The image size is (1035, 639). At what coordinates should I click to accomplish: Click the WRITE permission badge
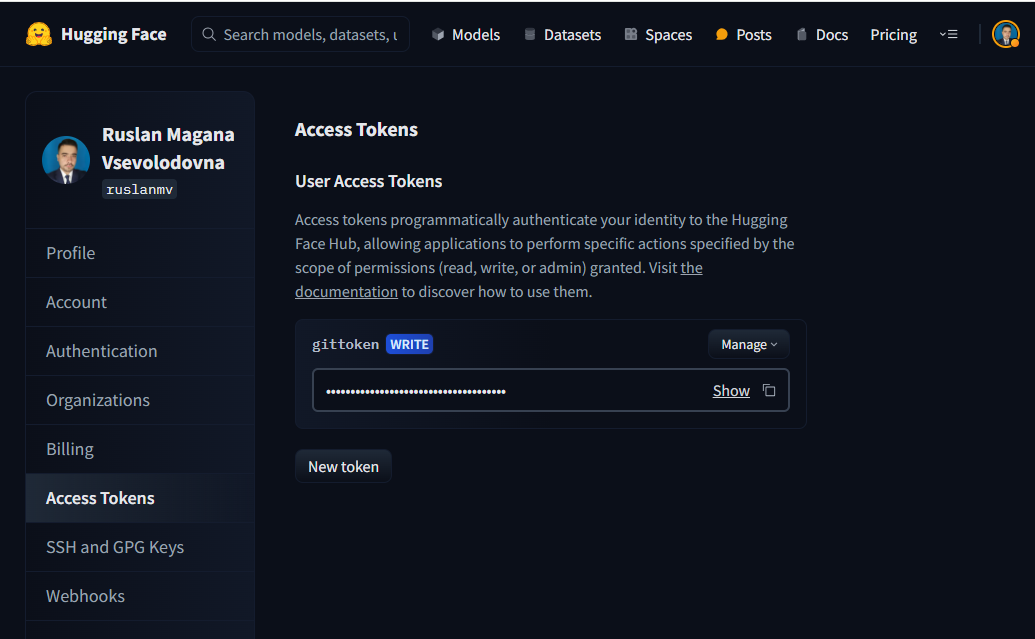click(409, 344)
